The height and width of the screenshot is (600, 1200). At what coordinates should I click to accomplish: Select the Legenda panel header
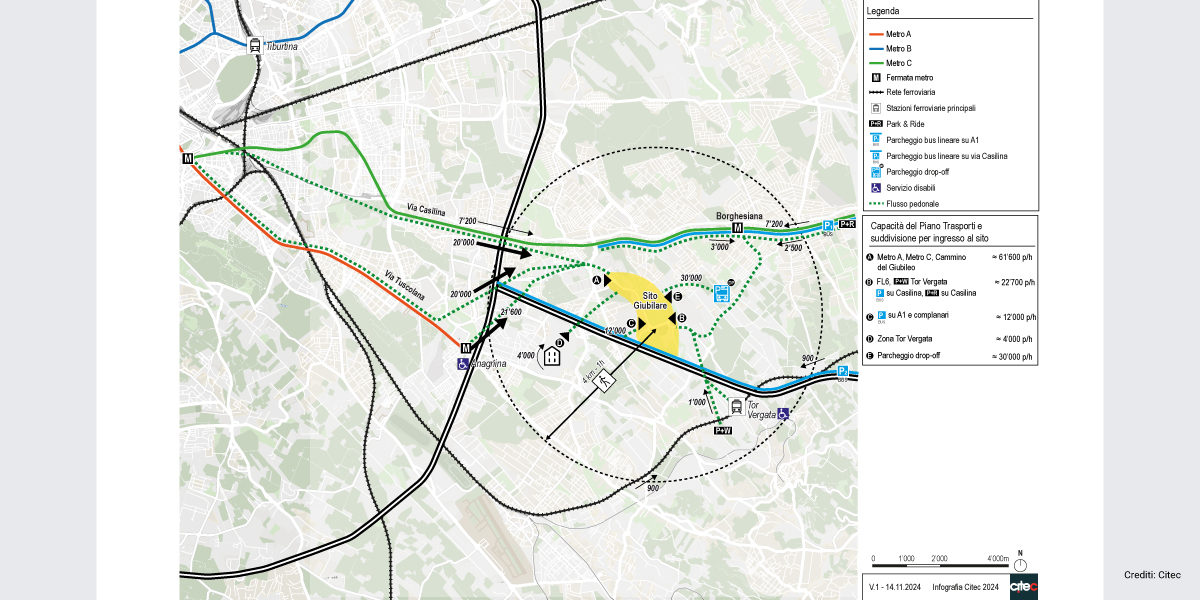click(x=884, y=11)
